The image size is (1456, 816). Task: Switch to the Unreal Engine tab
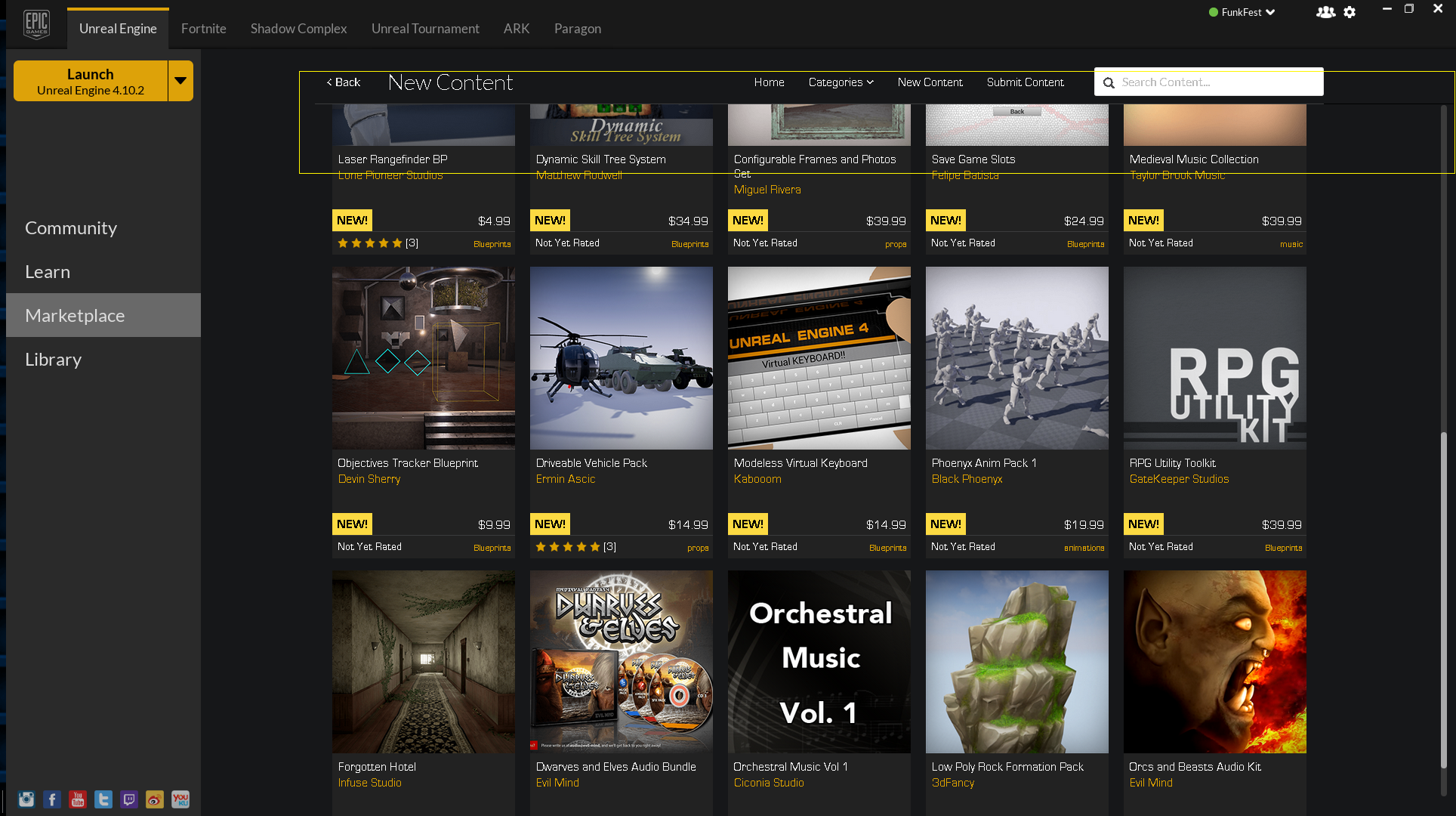click(118, 29)
